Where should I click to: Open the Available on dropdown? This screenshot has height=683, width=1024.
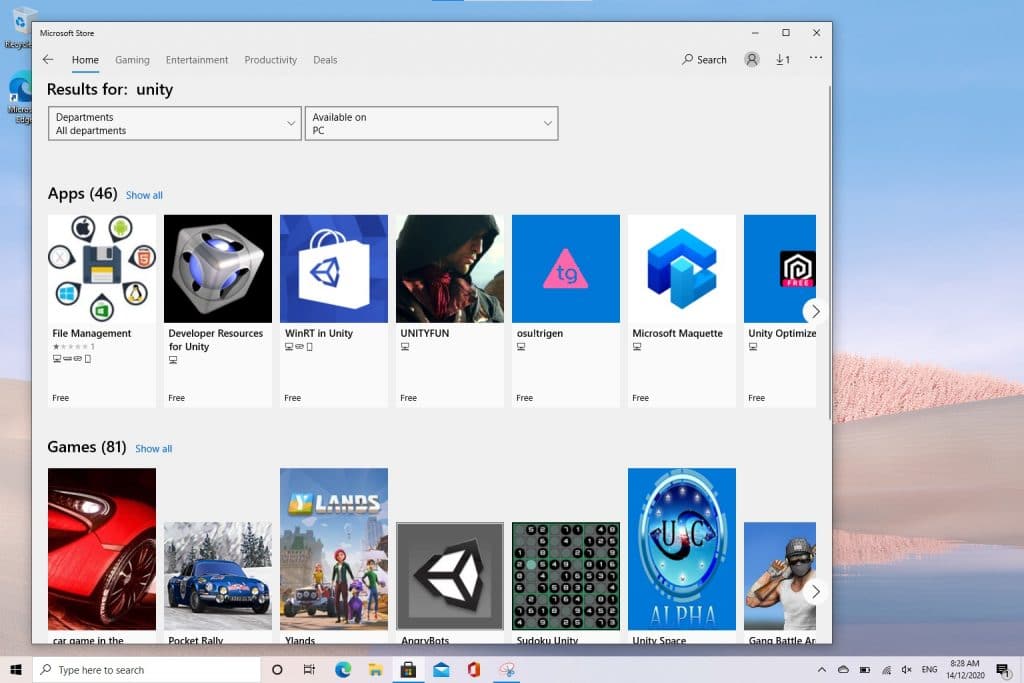[x=430, y=122]
